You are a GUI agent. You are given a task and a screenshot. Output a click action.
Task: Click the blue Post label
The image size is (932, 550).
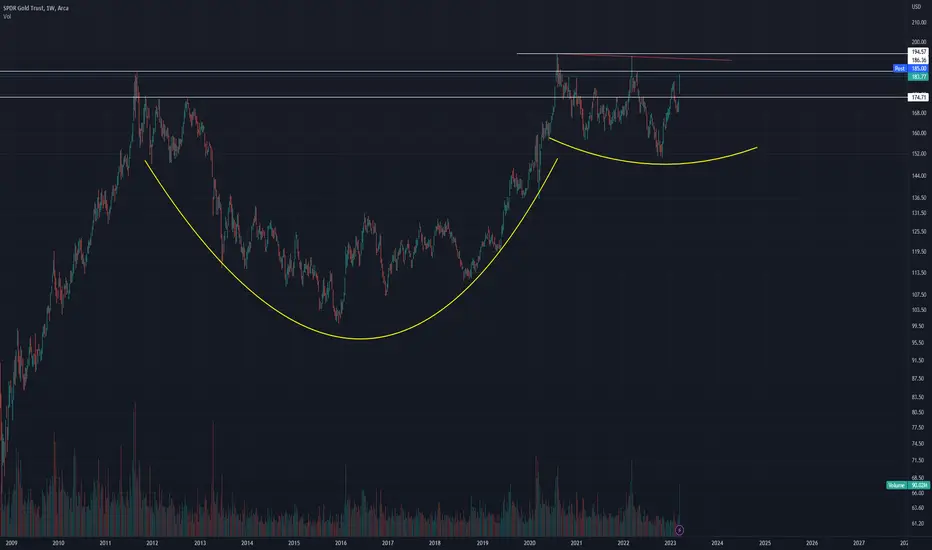click(x=900, y=69)
